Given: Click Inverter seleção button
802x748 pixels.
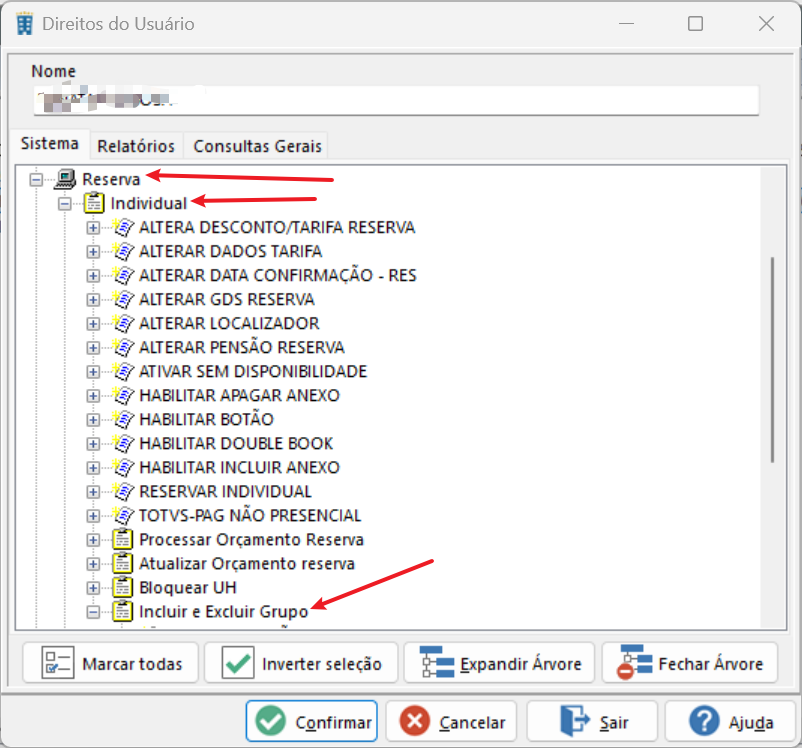Looking at the screenshot, I should click(301, 663).
